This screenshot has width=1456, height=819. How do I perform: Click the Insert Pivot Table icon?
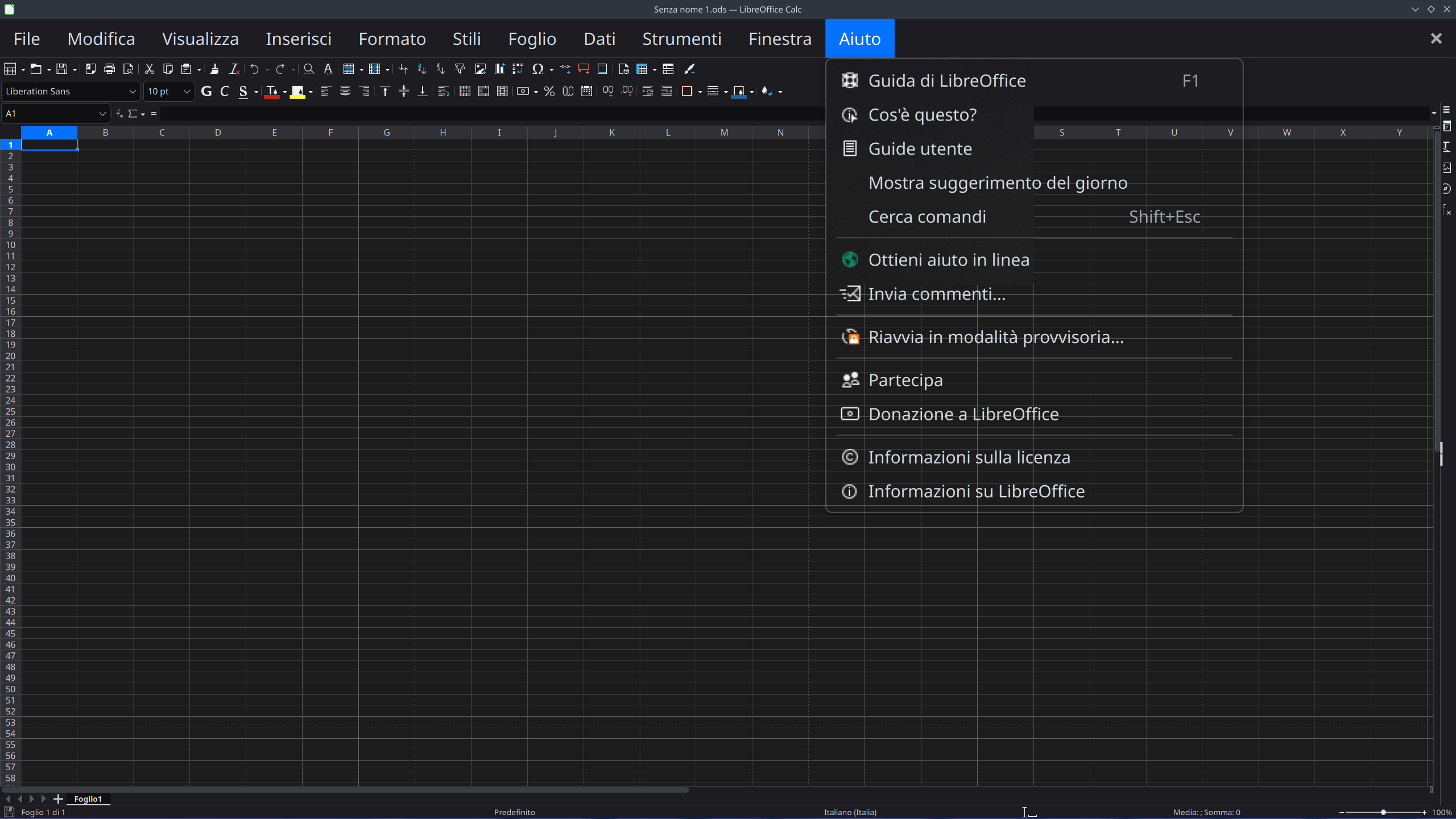(x=518, y=69)
